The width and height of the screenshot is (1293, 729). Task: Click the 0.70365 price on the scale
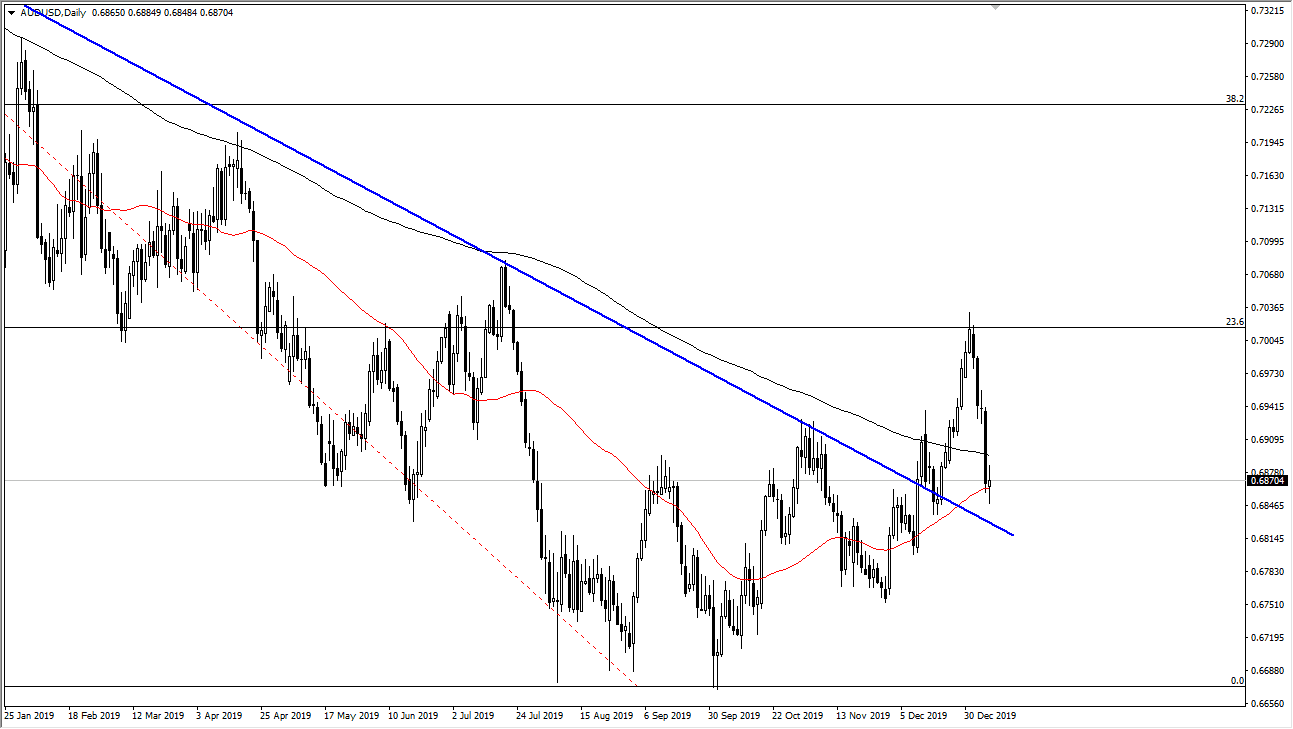tap(1266, 308)
